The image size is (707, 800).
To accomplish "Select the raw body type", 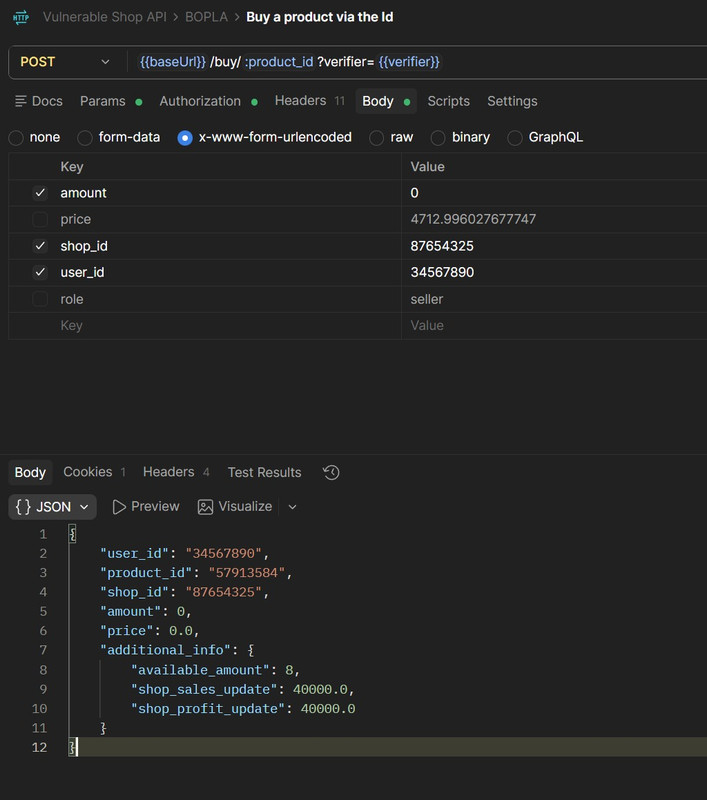I will (x=376, y=138).
